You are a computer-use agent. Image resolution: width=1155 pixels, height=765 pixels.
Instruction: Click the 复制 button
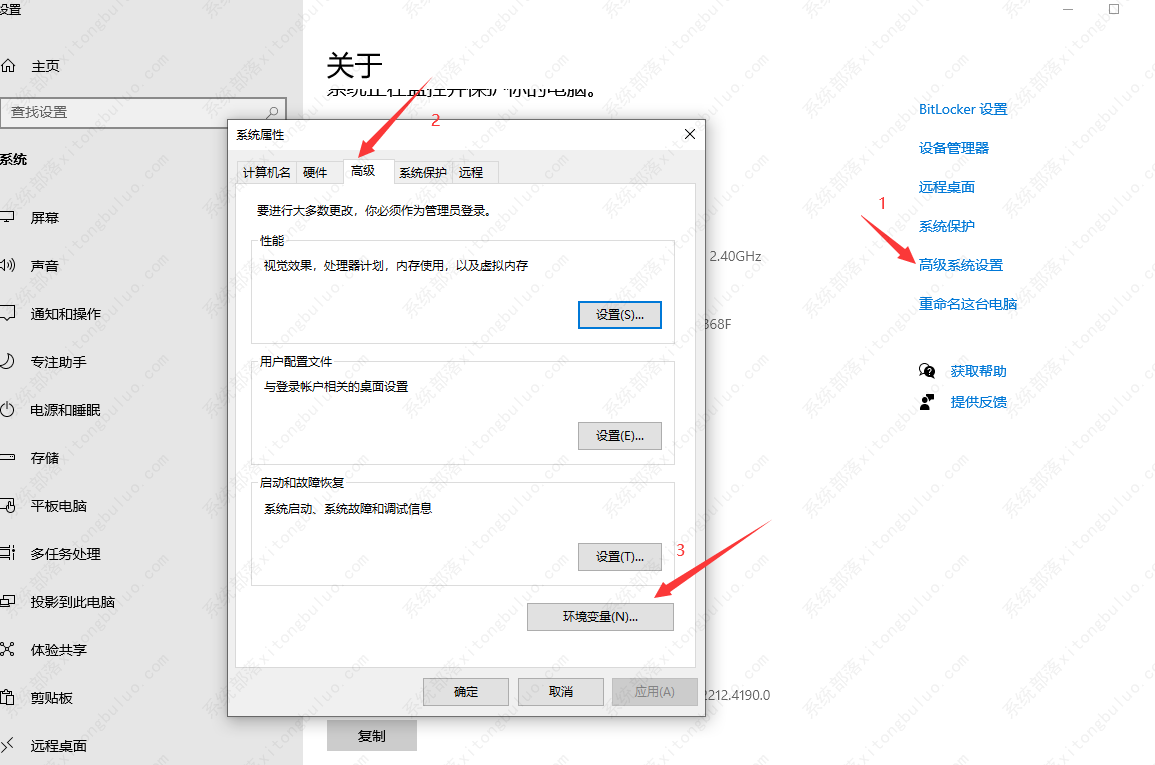[x=371, y=735]
